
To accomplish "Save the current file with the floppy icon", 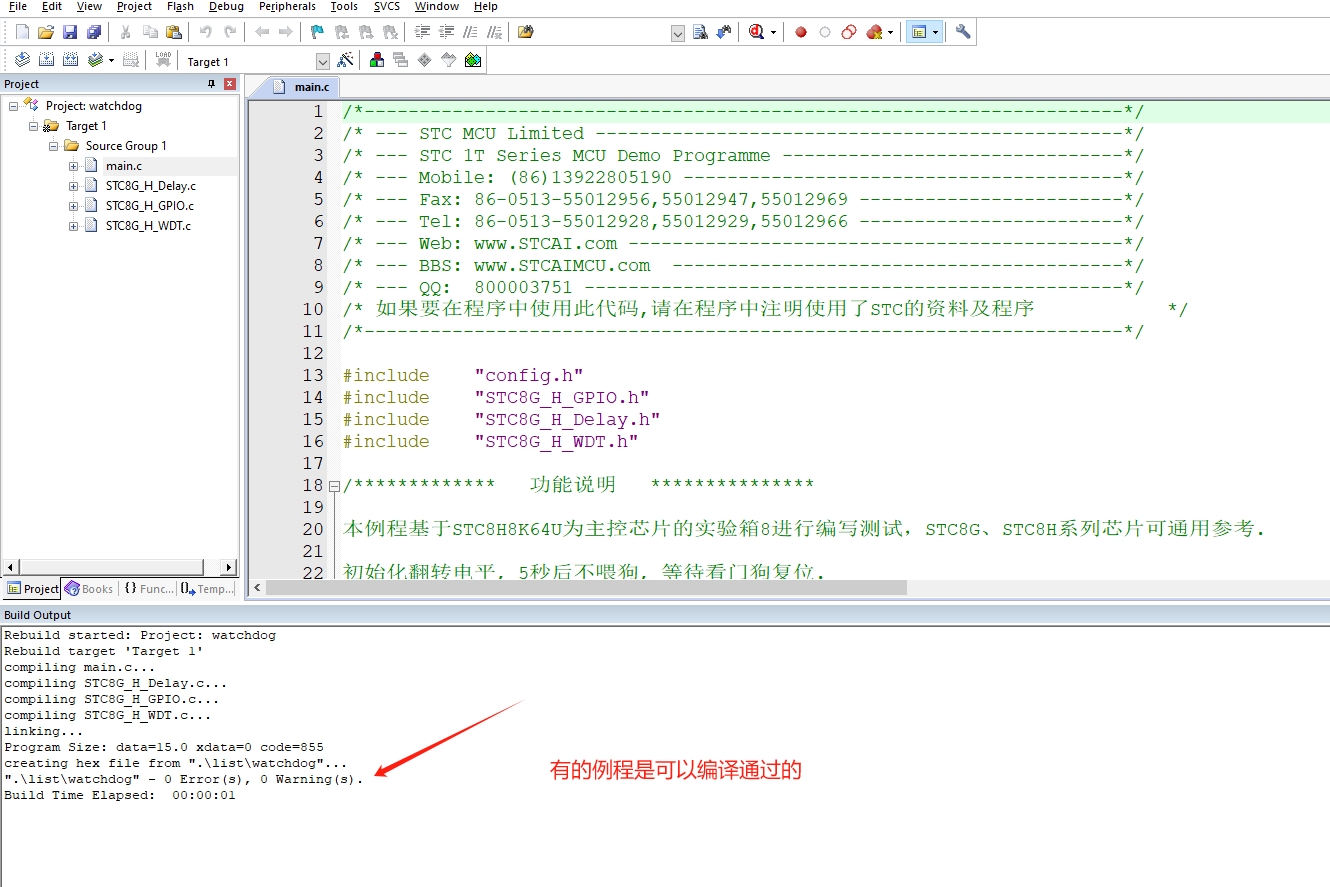I will (70, 32).
